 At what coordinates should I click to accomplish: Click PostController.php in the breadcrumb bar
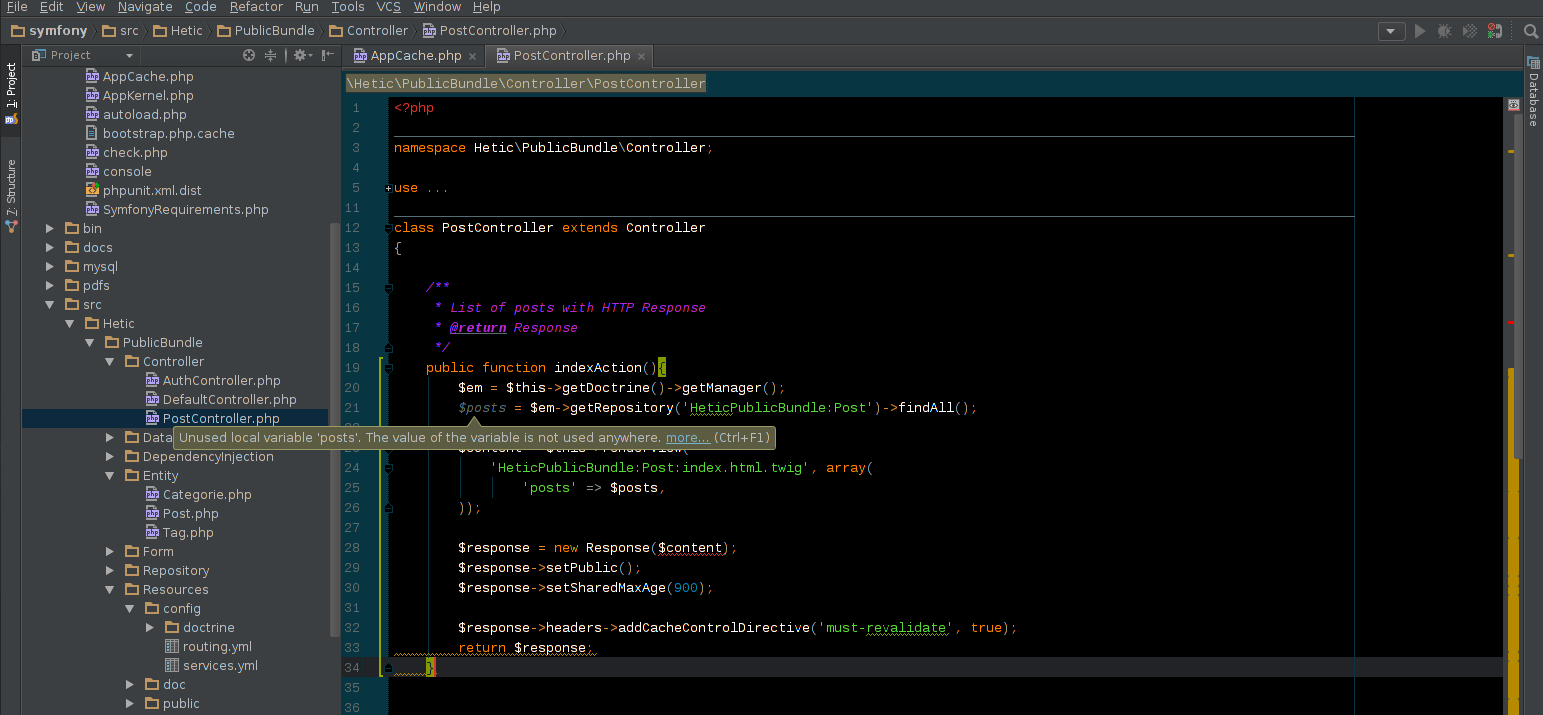[x=489, y=31]
